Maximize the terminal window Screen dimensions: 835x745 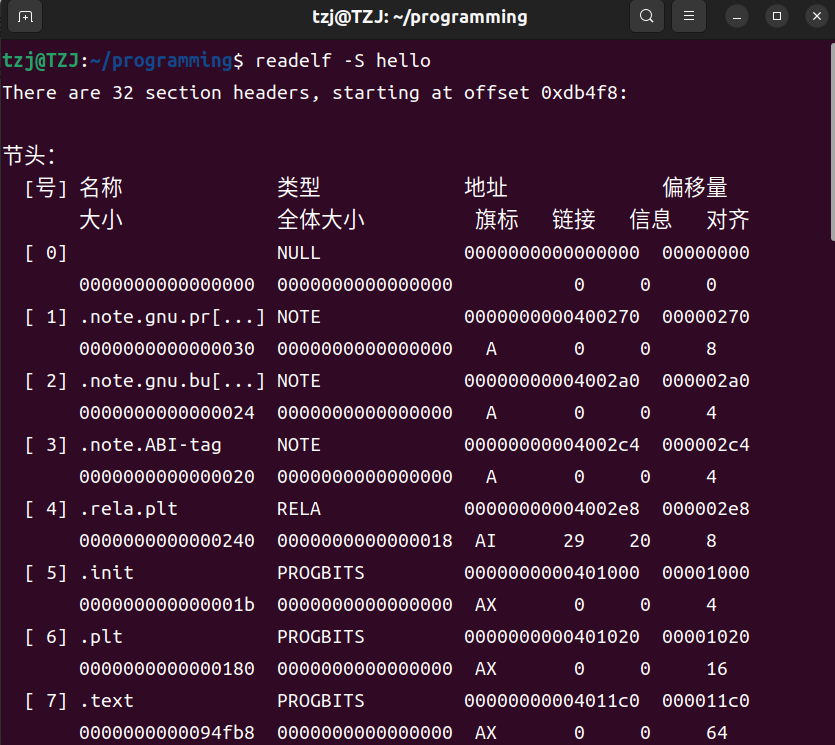[x=777, y=17]
